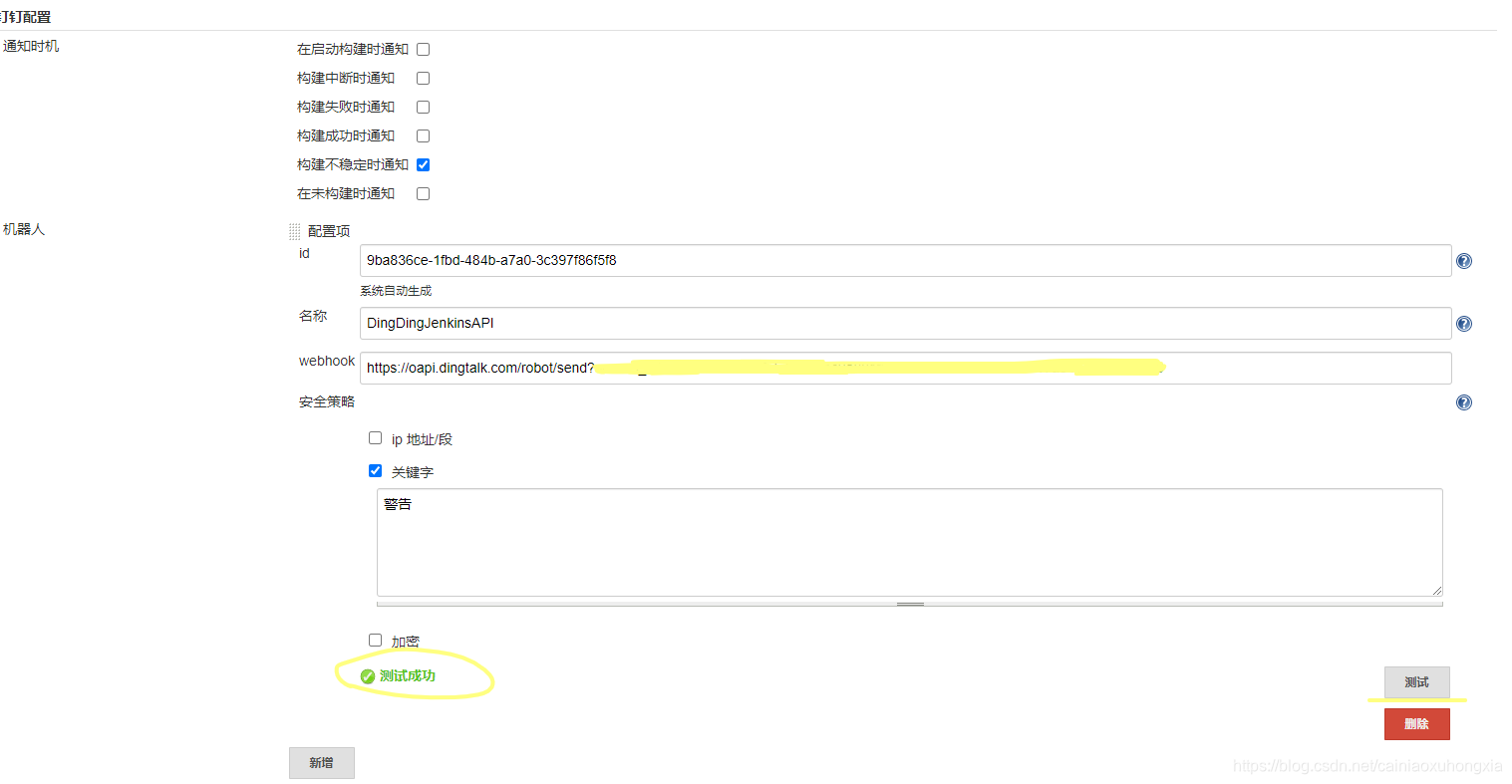Enable 构建中断时通知 checkbox
The image size is (1512, 784).
(x=423, y=78)
